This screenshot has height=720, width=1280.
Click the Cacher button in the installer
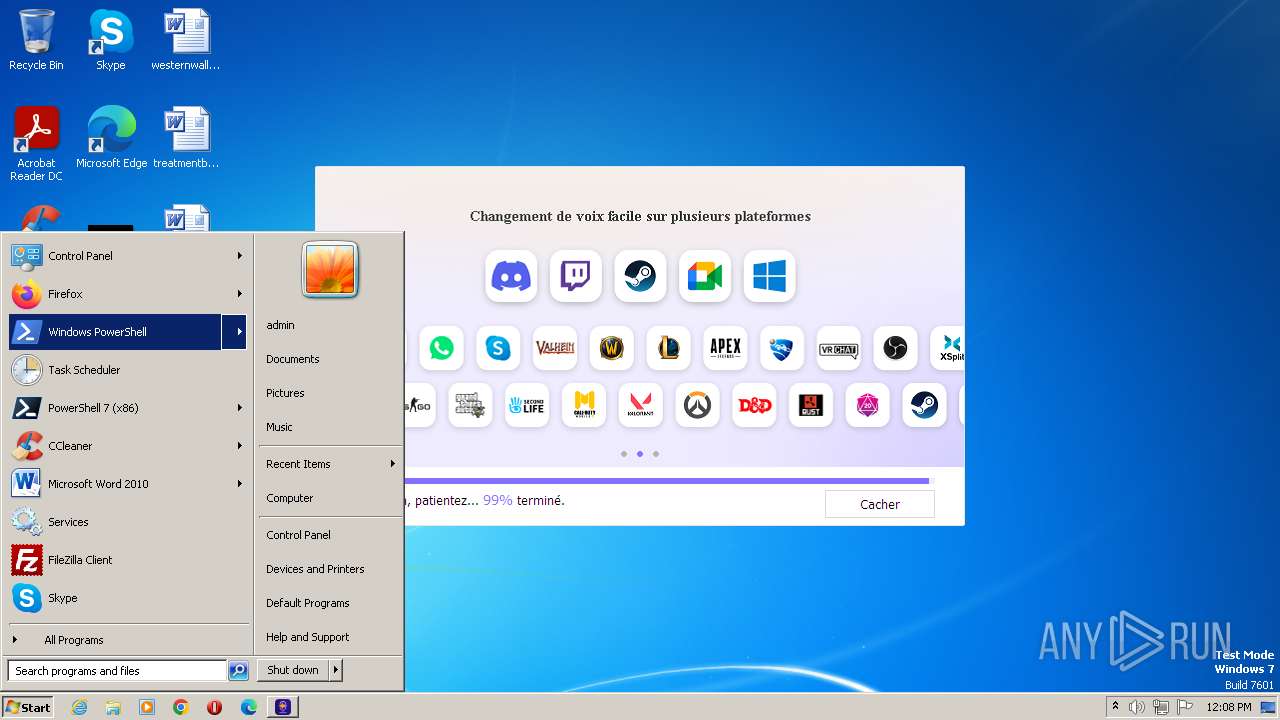coord(880,504)
